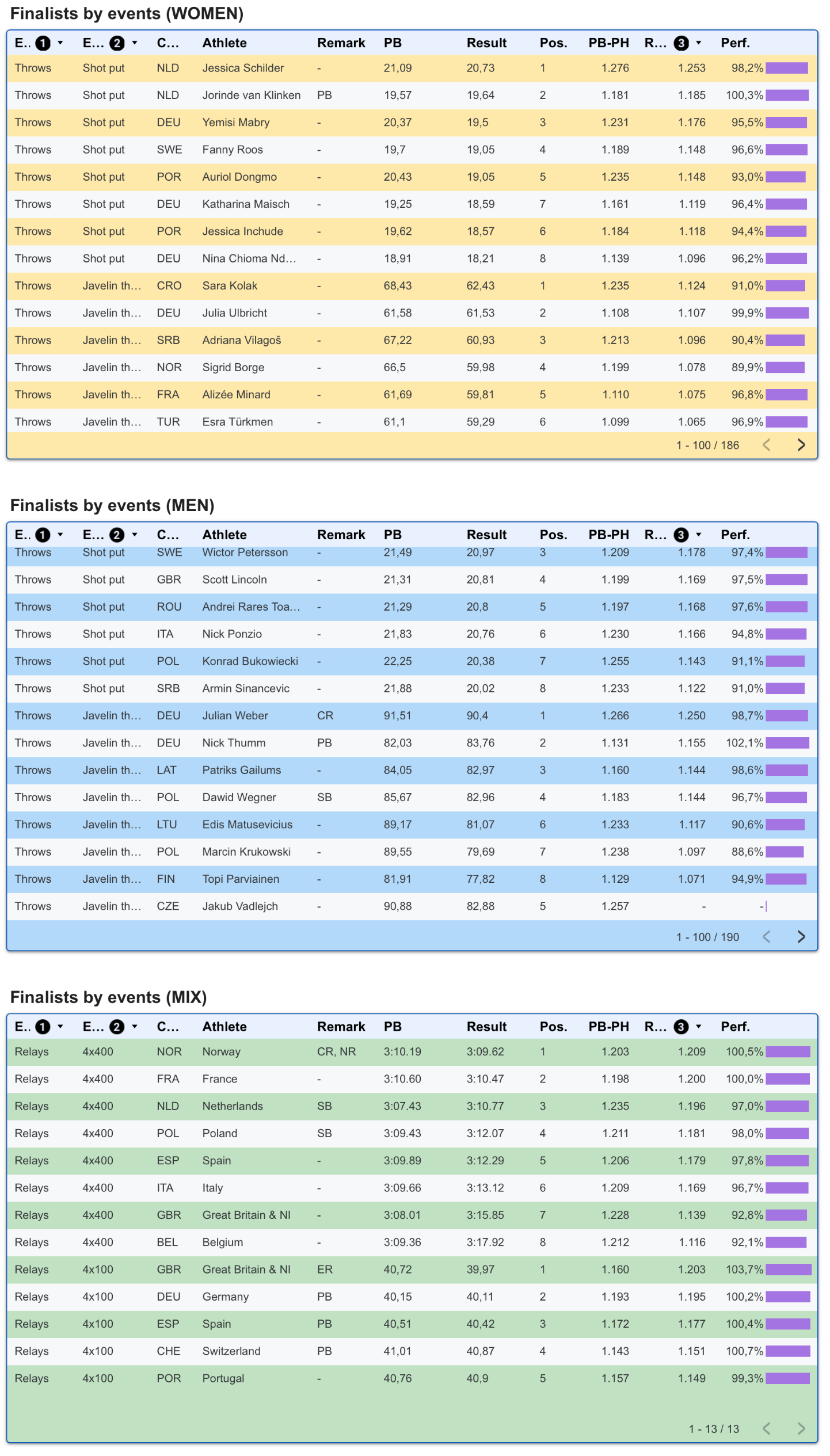Click CR, NR remark for Norway

coord(336,1052)
